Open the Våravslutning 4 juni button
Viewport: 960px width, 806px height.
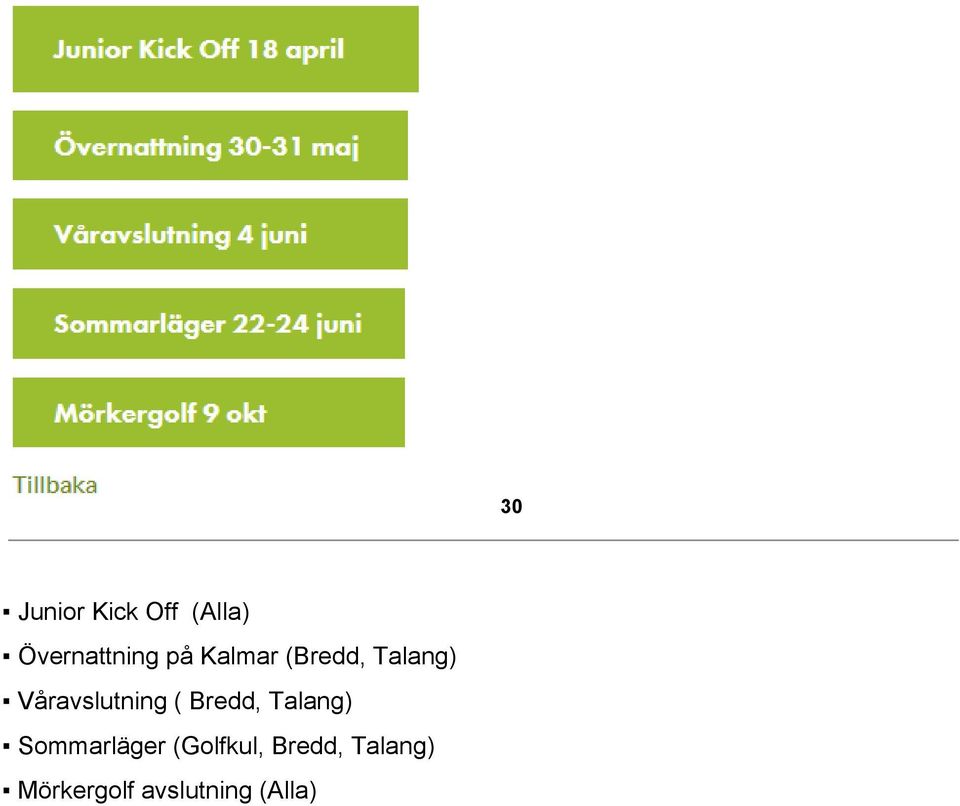[210, 234]
